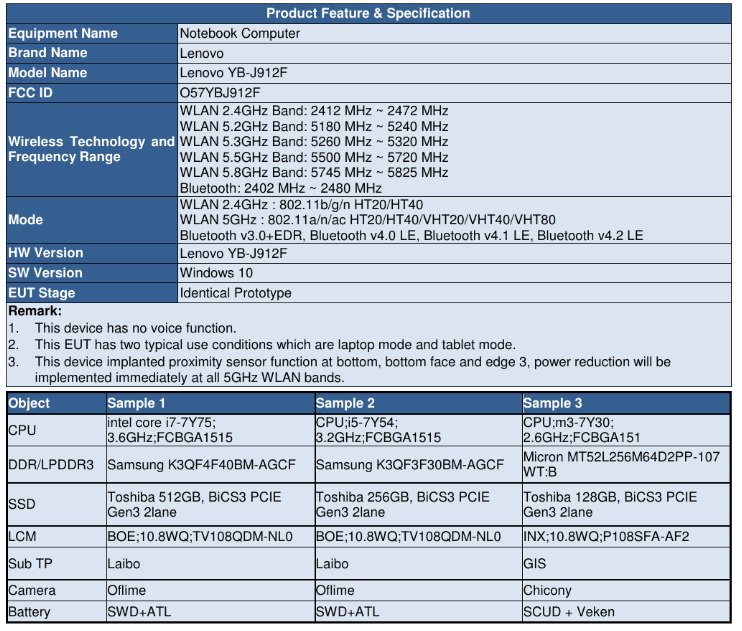
Task: Select the 'FCC ID' label cell
Action: [92, 93]
